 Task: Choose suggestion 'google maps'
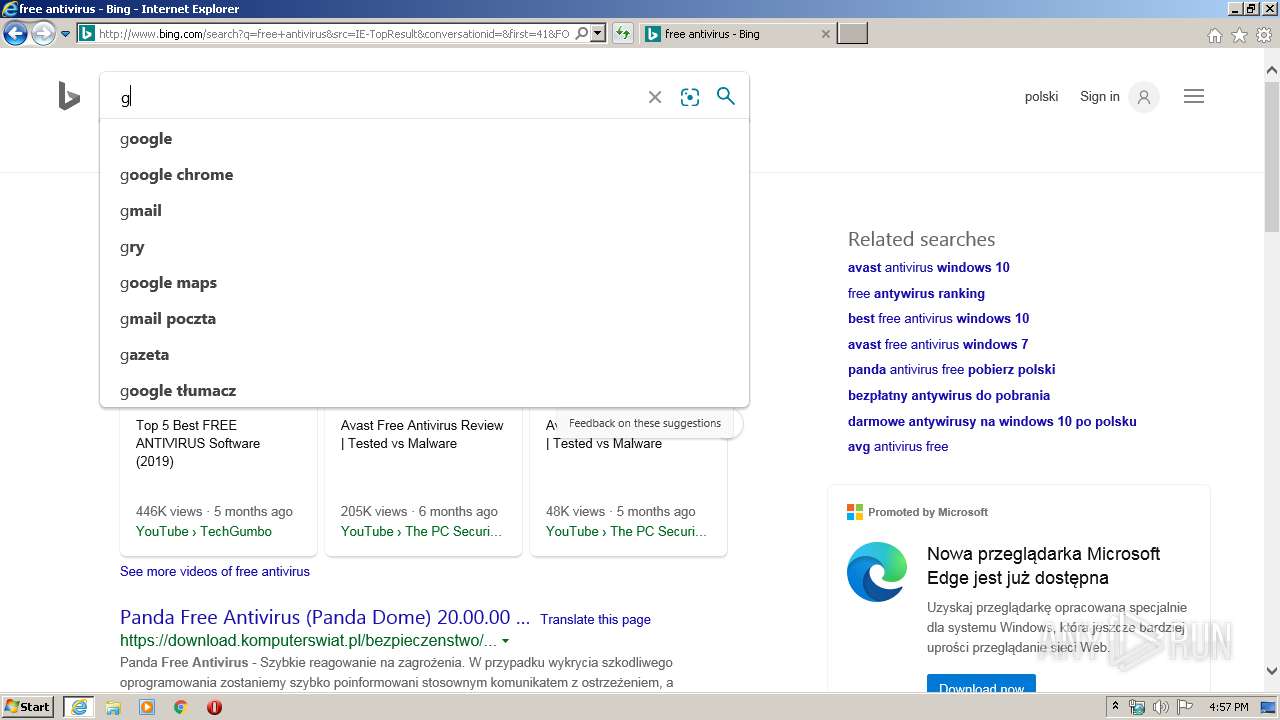(x=424, y=283)
